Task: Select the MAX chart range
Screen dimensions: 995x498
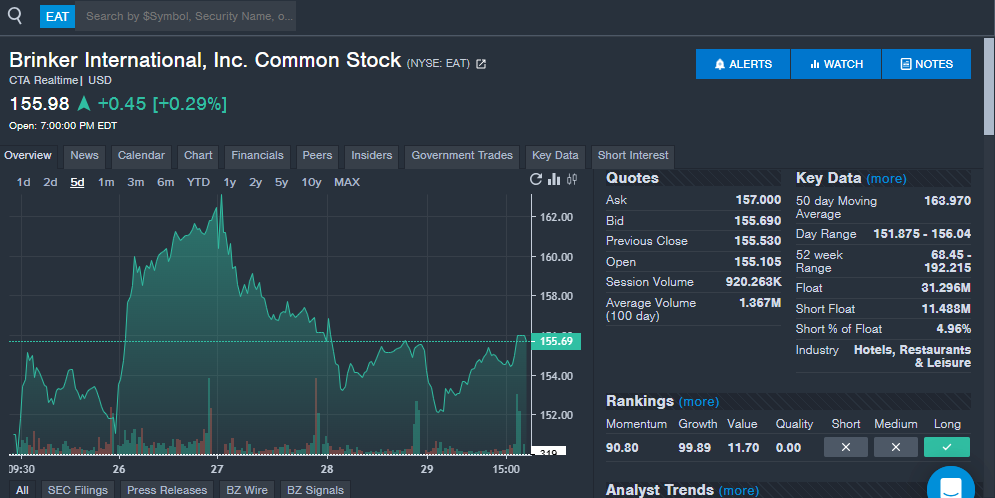Action: click(347, 182)
